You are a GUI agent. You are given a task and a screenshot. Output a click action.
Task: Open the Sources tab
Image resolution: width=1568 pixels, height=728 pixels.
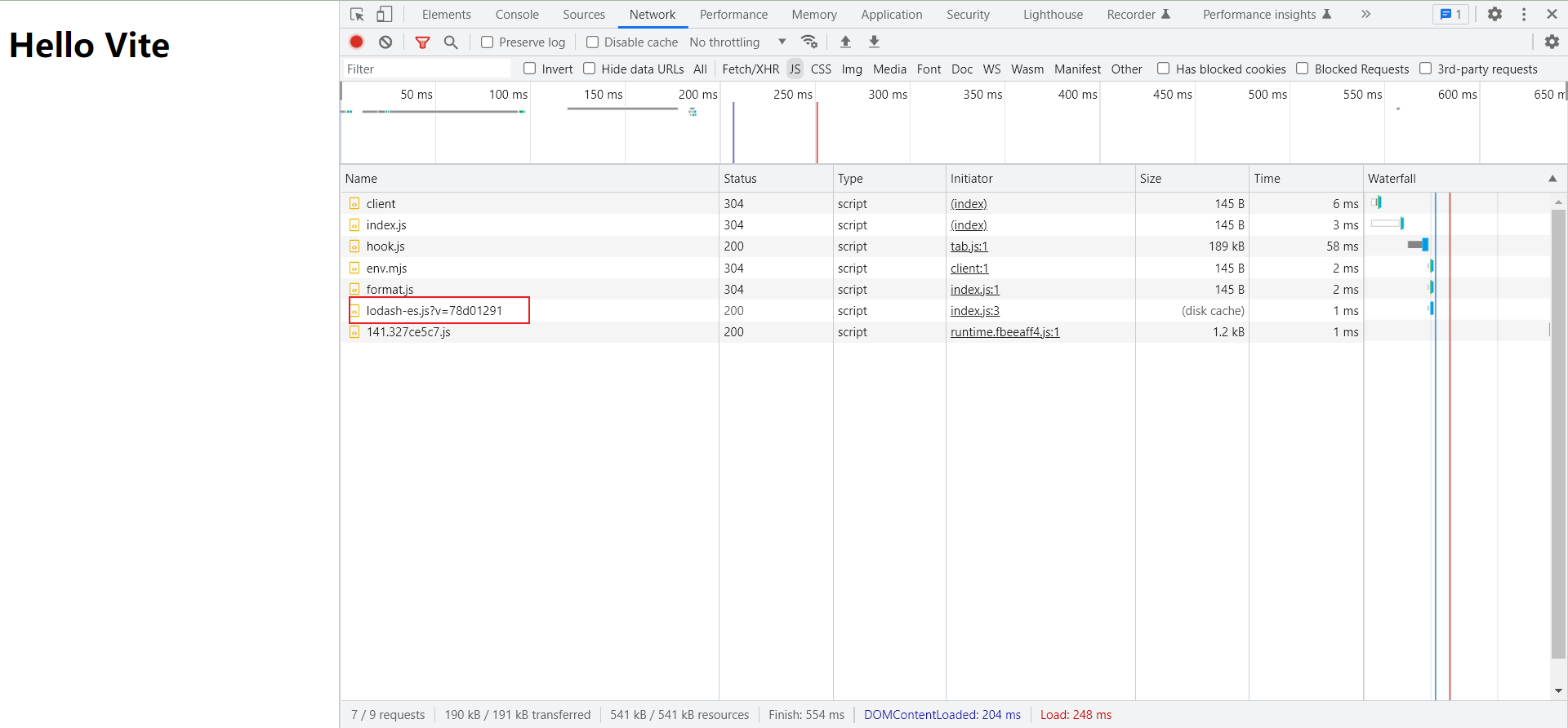click(x=584, y=15)
